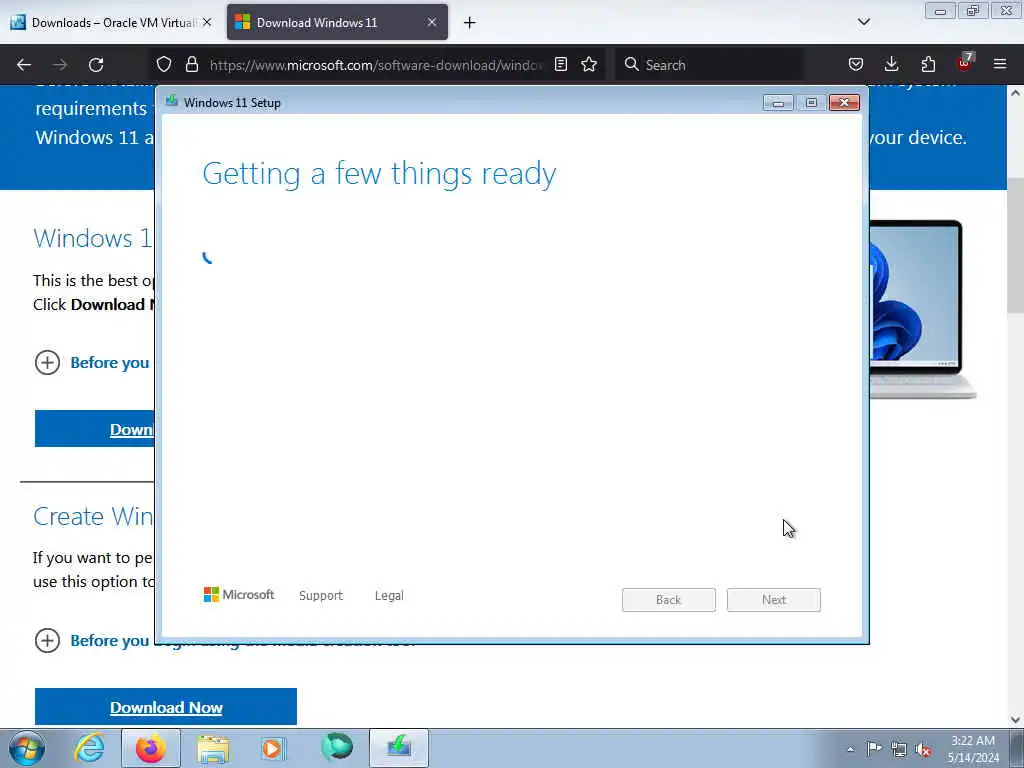Open the Firefox hamburger application menu
This screenshot has height=768, width=1024.
[x=1000, y=64]
